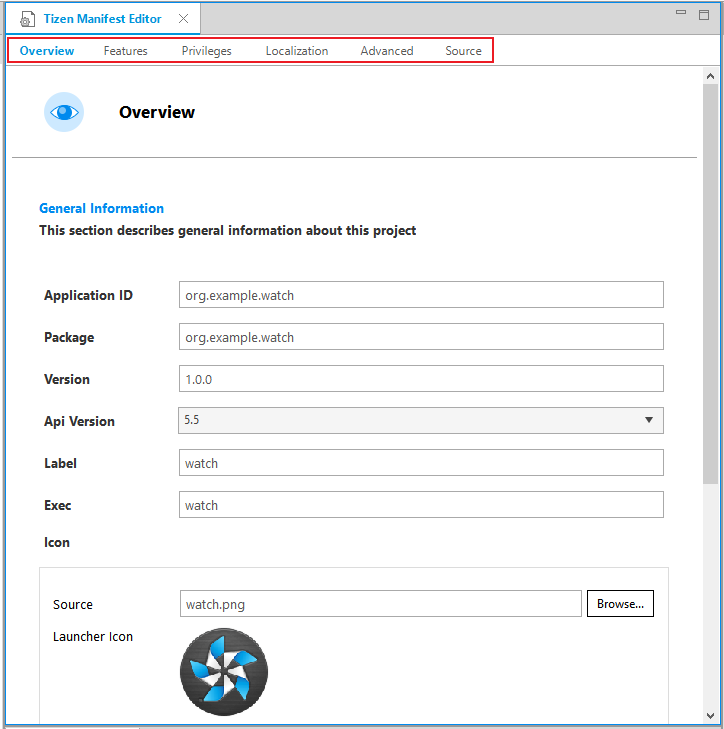724x729 pixels.
Task: Open the Privileges tab
Action: (x=207, y=51)
